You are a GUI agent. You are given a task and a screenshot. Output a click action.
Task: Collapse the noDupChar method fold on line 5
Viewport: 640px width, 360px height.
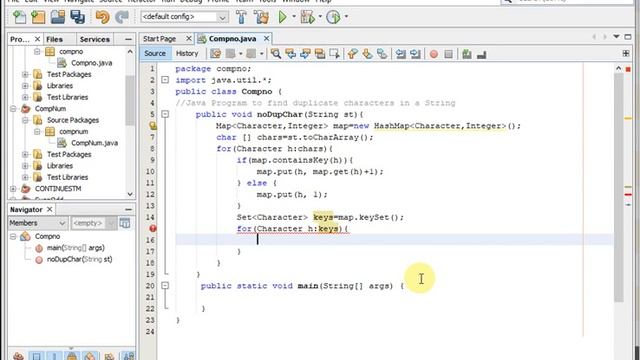point(165,114)
